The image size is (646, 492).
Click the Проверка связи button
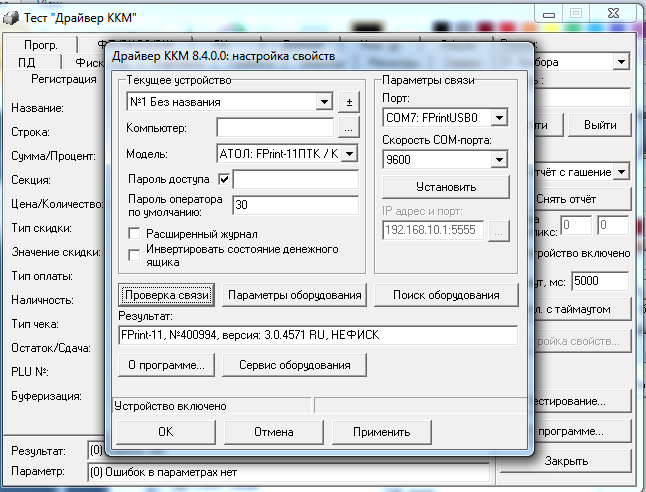click(x=167, y=295)
